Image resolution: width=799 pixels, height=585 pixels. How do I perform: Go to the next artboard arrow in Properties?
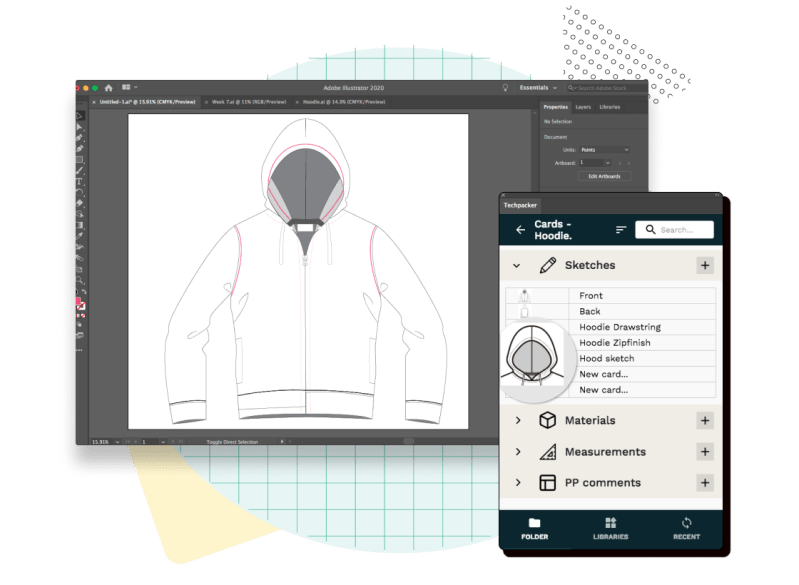629,163
